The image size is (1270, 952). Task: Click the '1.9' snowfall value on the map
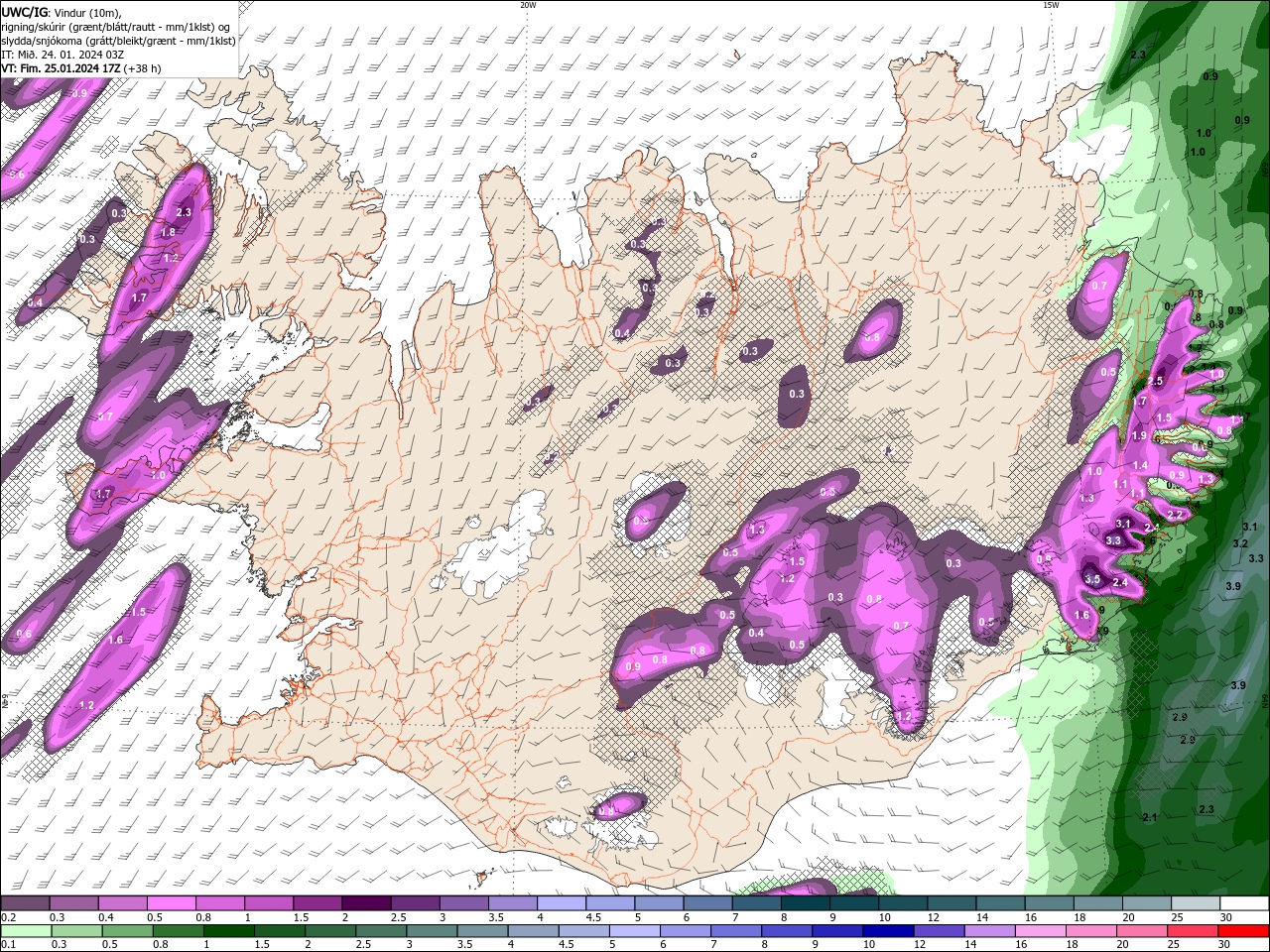tap(1139, 435)
